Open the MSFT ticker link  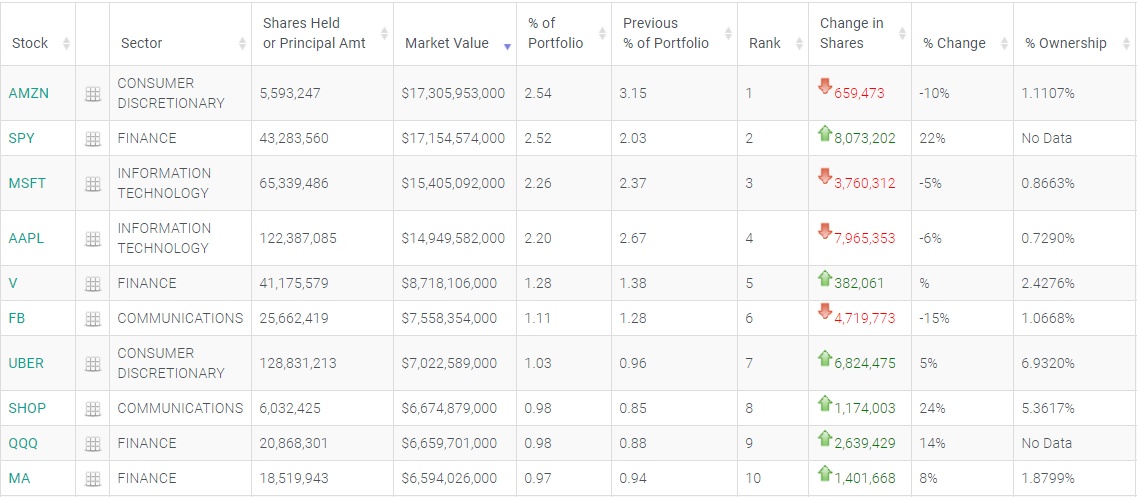click(27, 184)
